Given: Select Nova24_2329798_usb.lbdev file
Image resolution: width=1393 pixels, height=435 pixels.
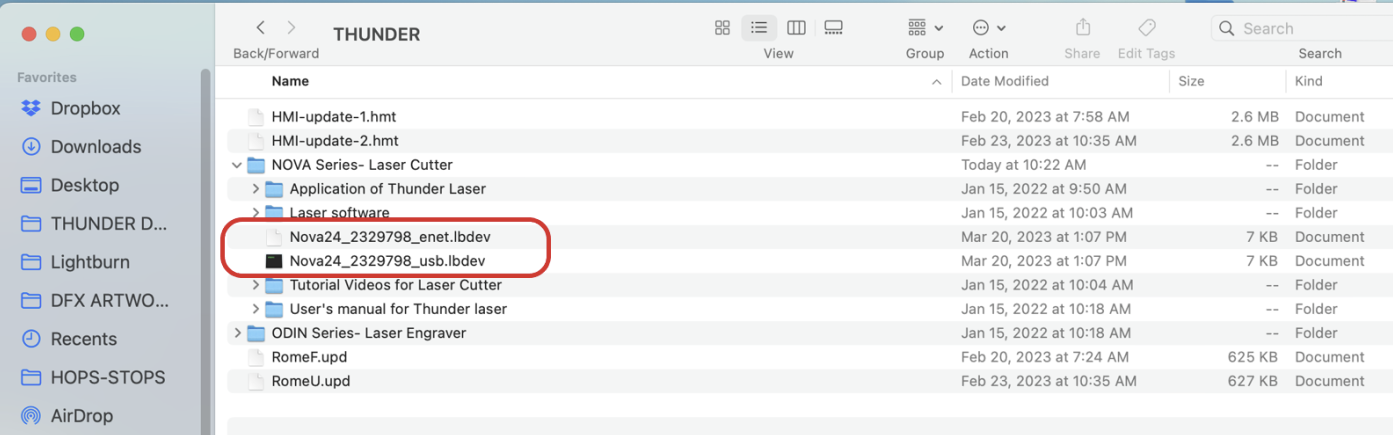Looking at the screenshot, I should (x=388, y=261).
